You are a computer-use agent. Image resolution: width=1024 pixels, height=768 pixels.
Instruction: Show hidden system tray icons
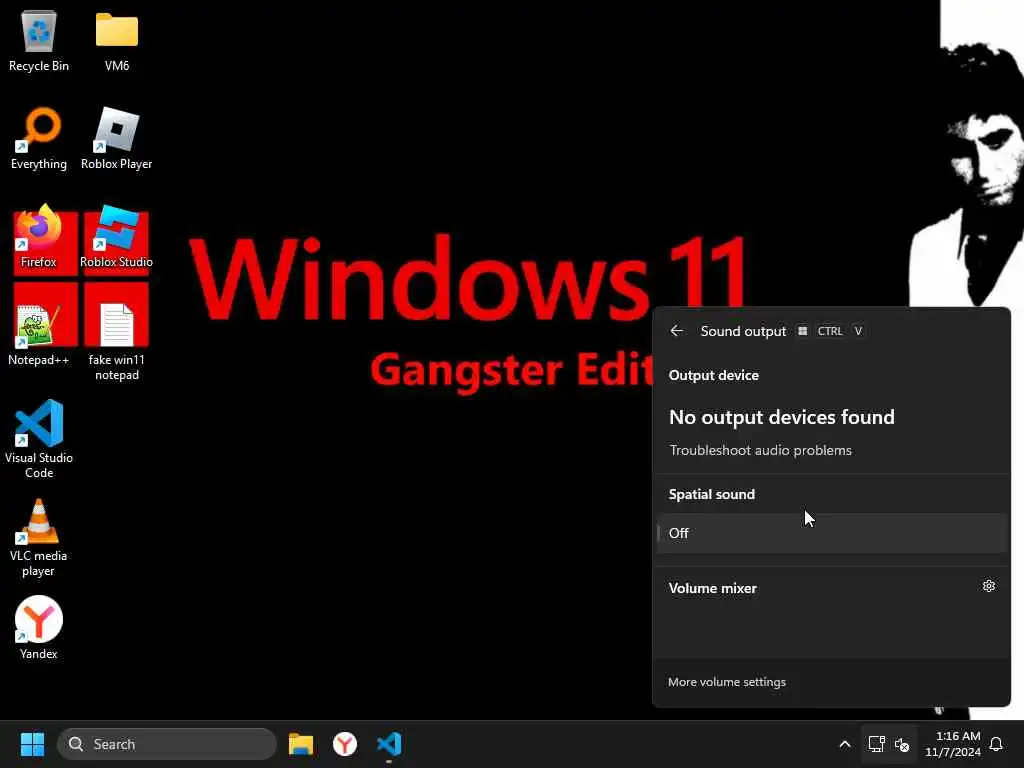(x=844, y=744)
